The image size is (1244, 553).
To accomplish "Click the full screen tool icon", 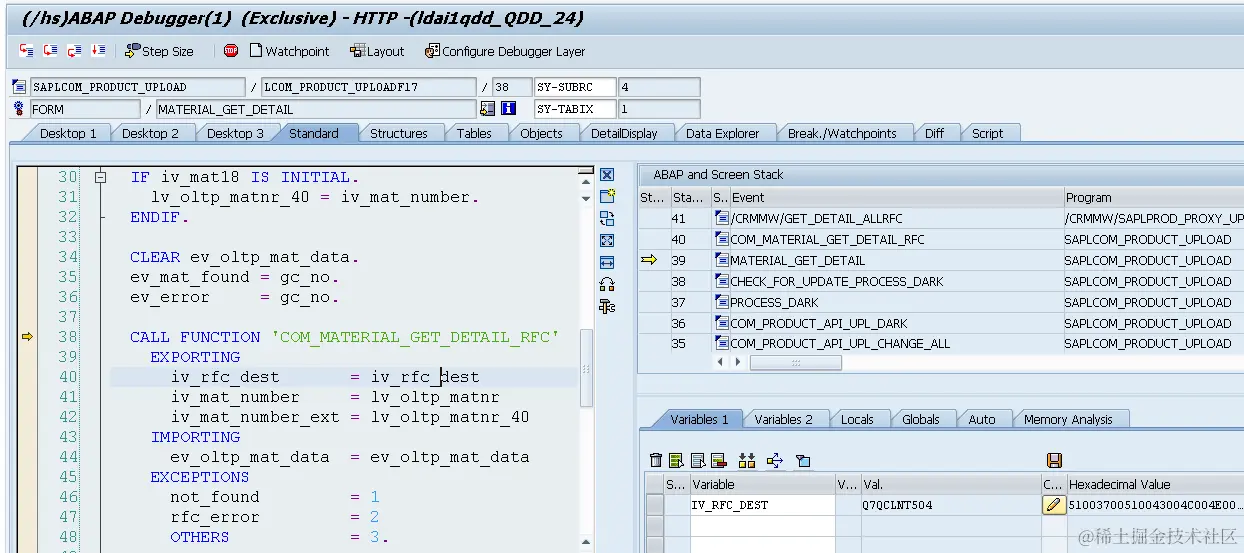I will tap(607, 241).
